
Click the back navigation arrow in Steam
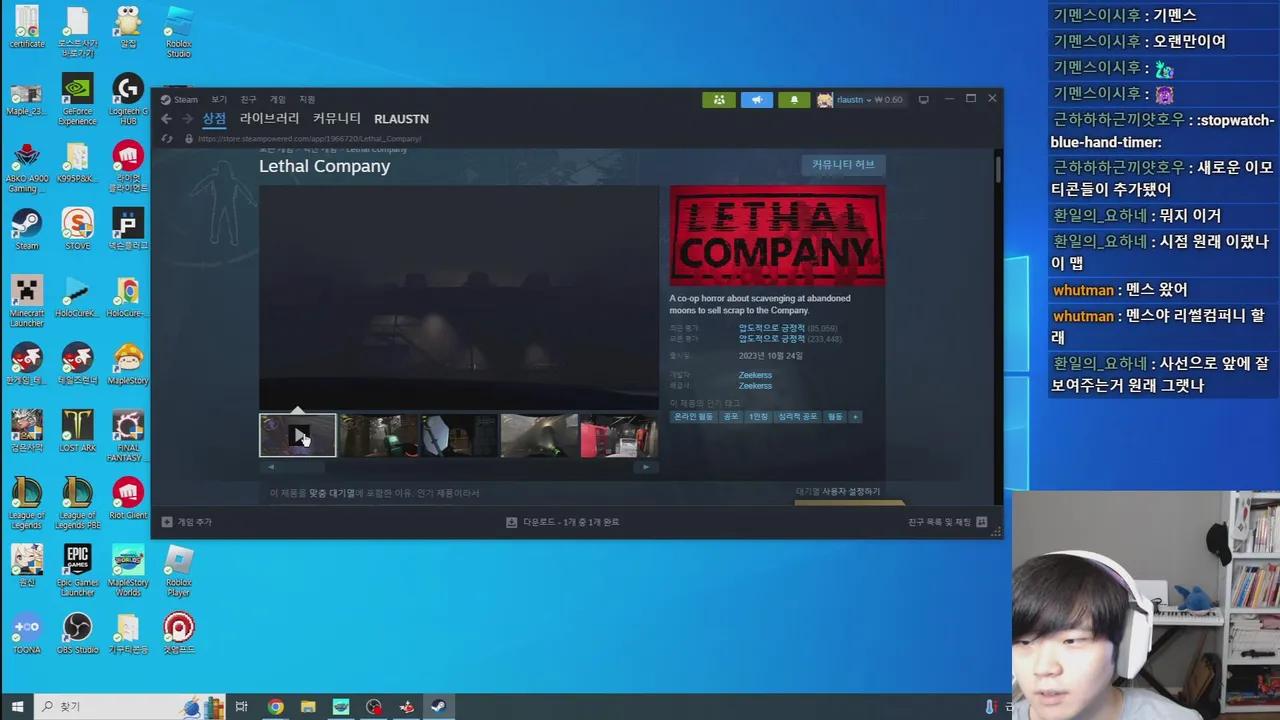tap(166, 118)
